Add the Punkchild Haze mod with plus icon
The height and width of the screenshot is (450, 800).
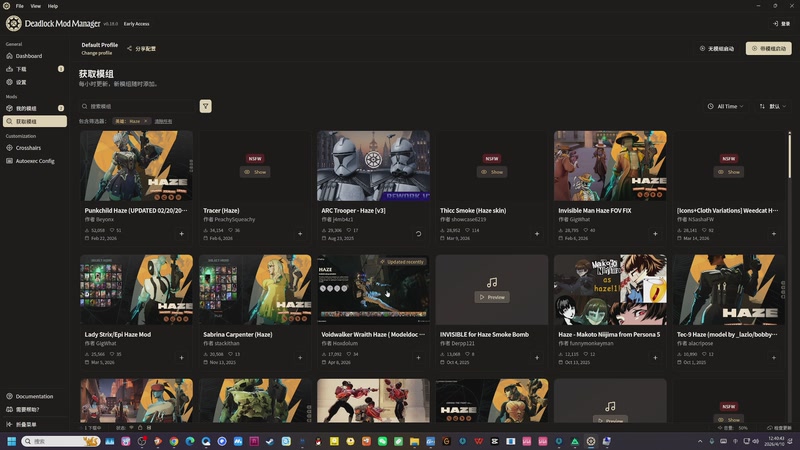tap(182, 234)
